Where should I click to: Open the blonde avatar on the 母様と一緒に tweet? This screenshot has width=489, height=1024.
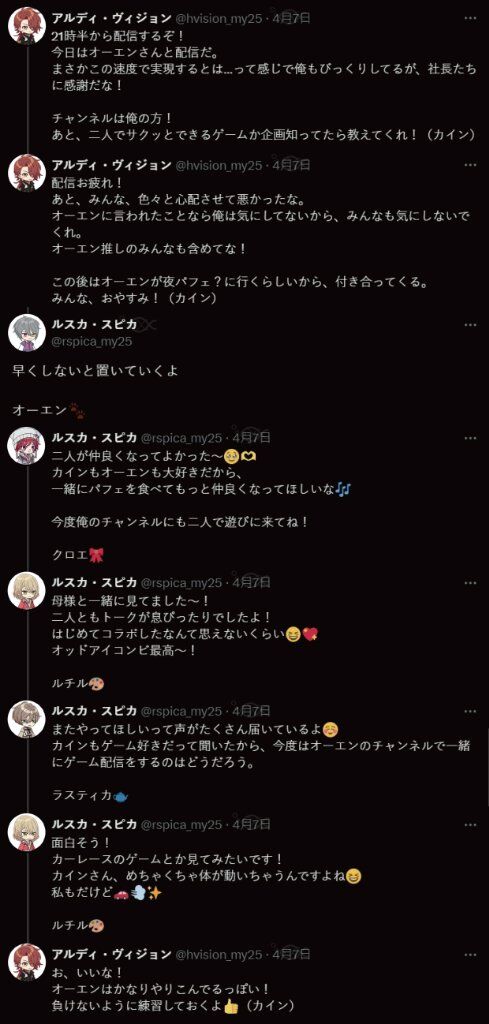coord(26,591)
